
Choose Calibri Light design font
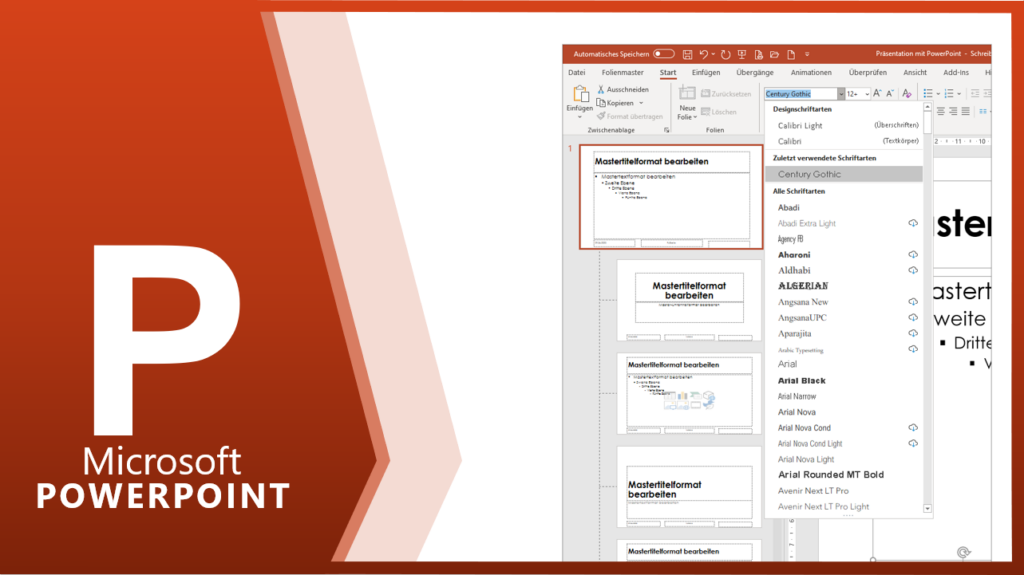[800, 126]
